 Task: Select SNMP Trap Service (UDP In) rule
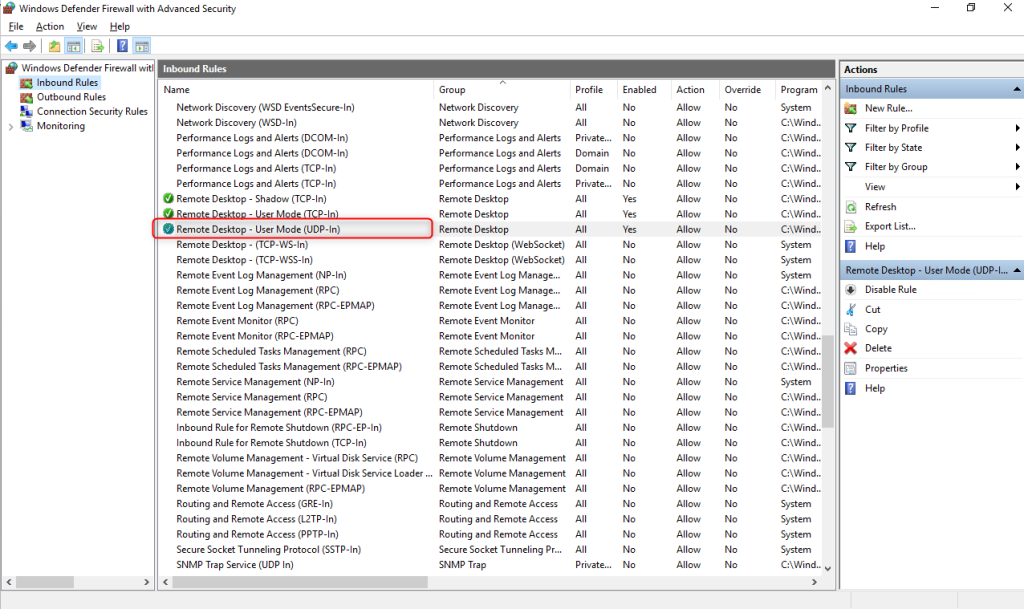(234, 565)
